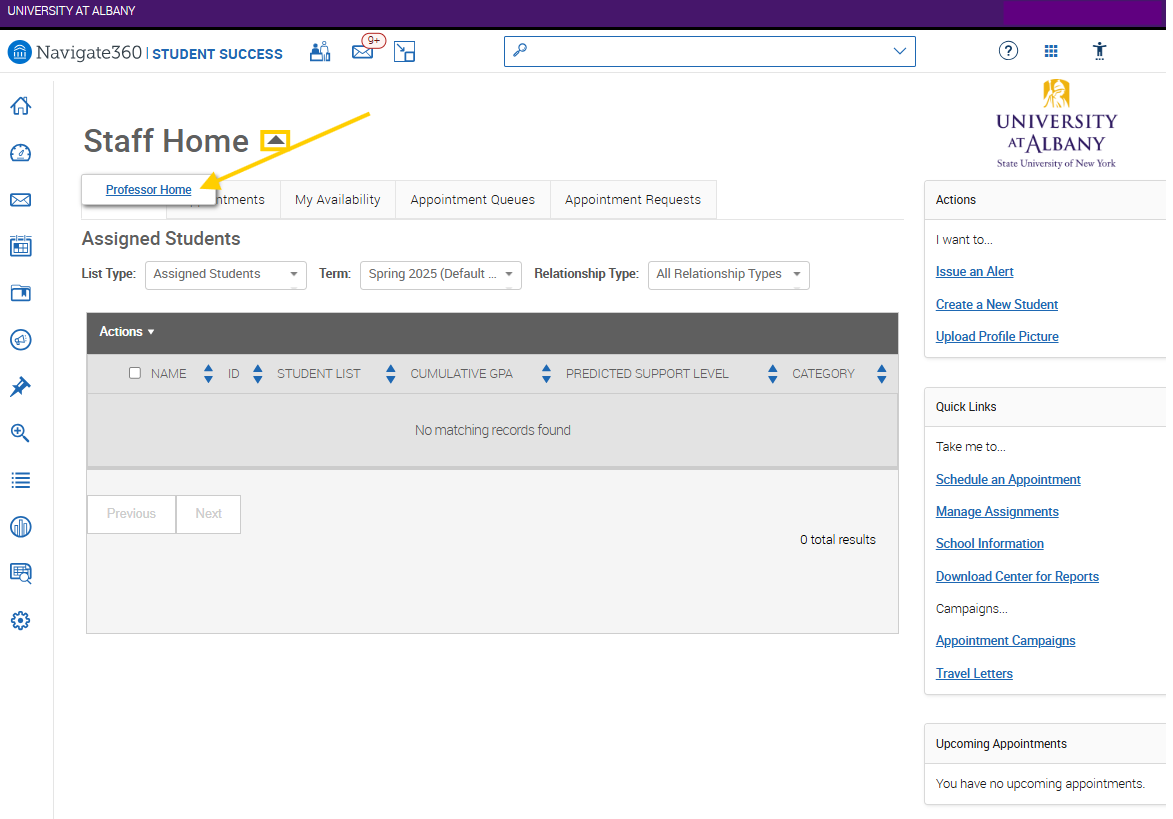Expand the Actions menu in table header
Screen dimensions: 1173x819
(127, 332)
